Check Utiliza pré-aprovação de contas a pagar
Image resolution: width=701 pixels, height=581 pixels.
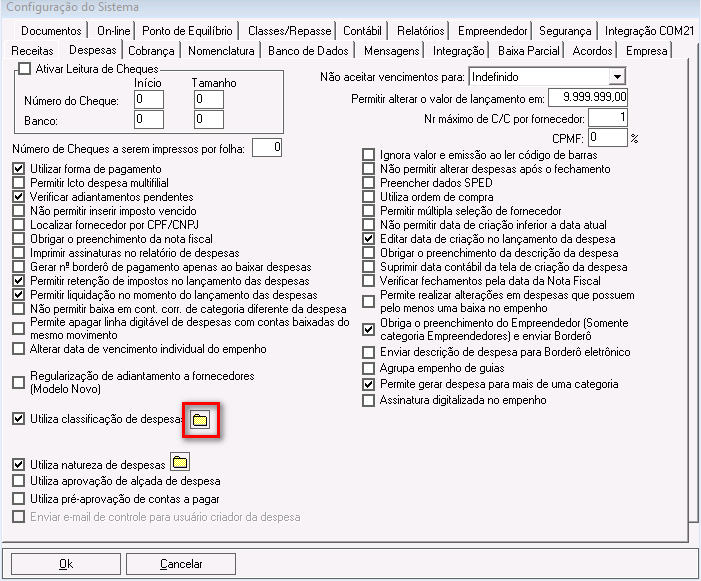(x=18, y=499)
